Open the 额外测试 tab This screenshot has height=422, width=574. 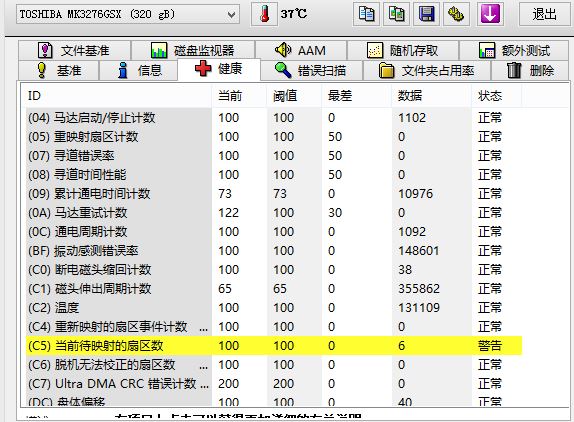514,50
